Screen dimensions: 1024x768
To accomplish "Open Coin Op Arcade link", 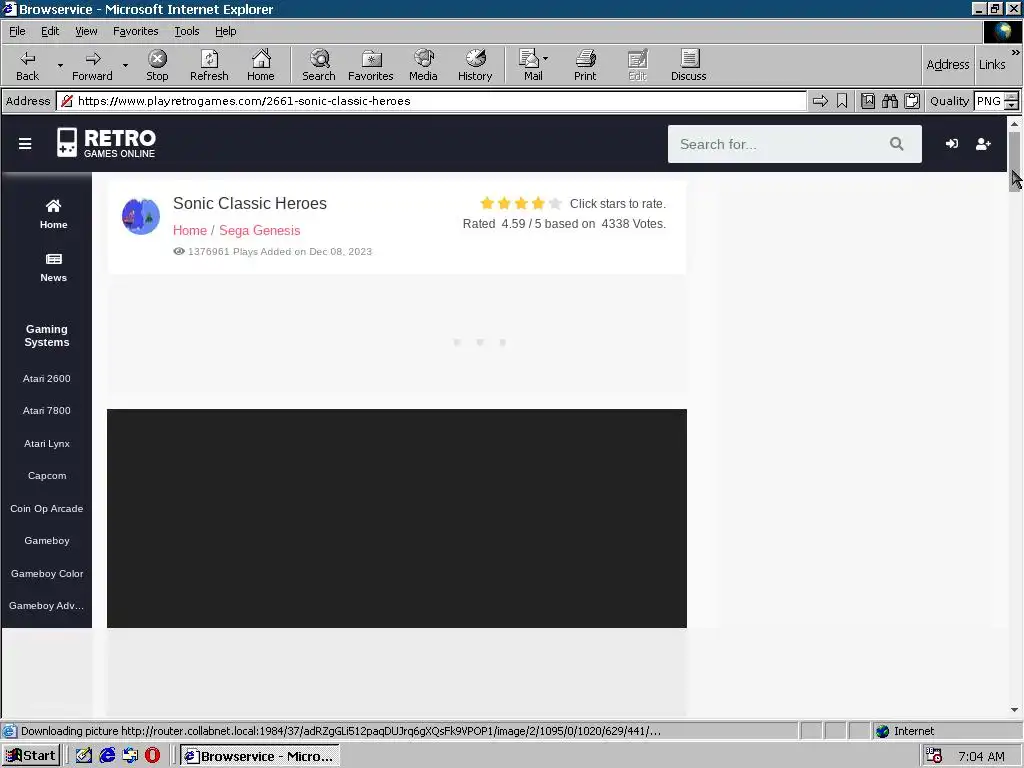I will [46, 509].
